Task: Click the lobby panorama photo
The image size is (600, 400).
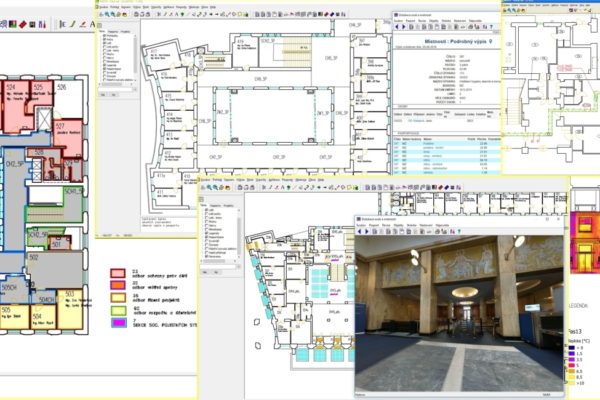Action: click(x=459, y=313)
